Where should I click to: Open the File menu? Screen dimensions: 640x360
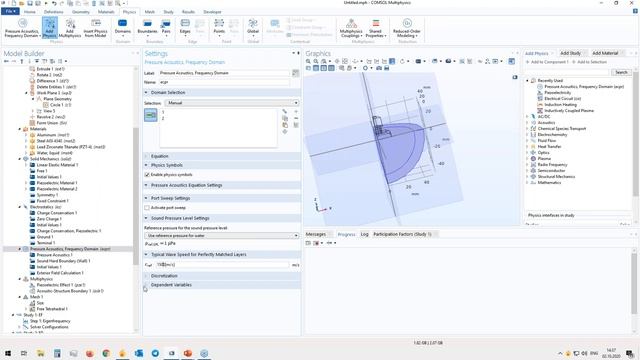pyautogui.click(x=10, y=11)
